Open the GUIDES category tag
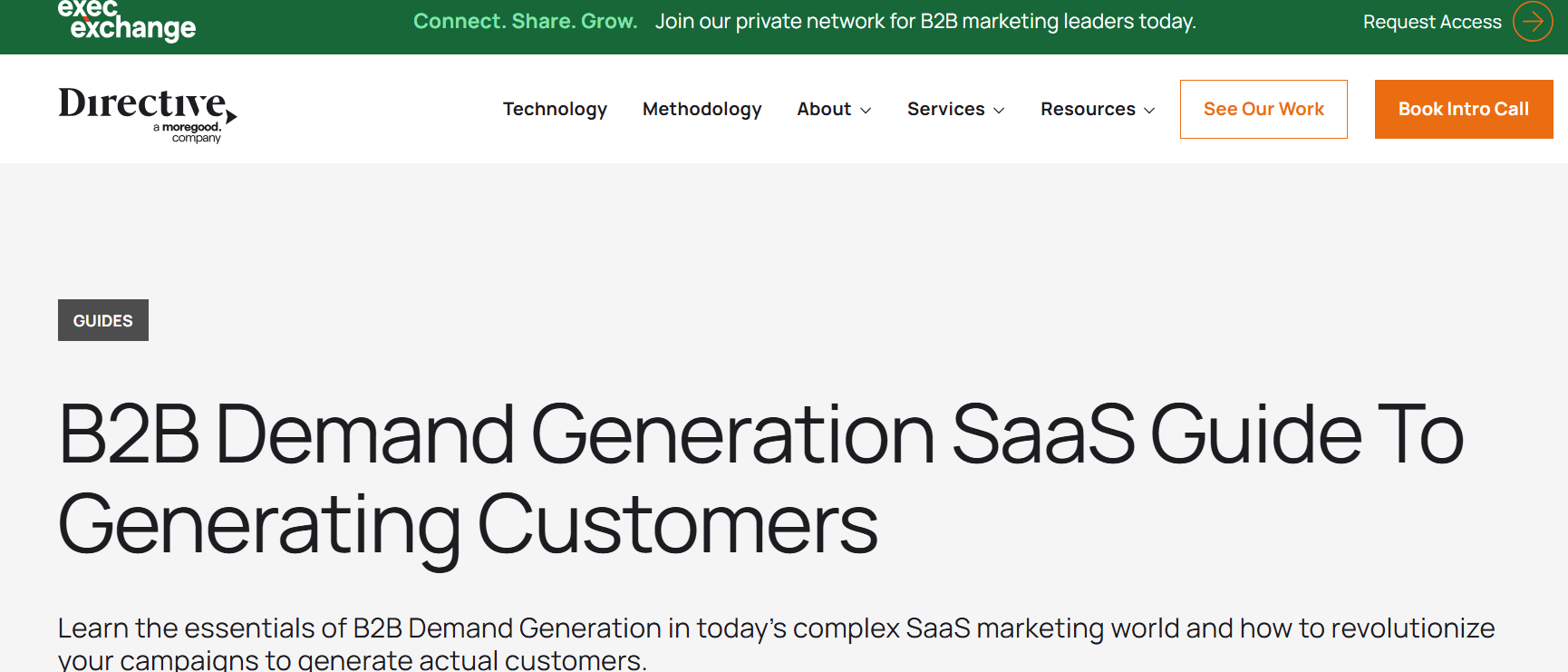 (x=102, y=320)
